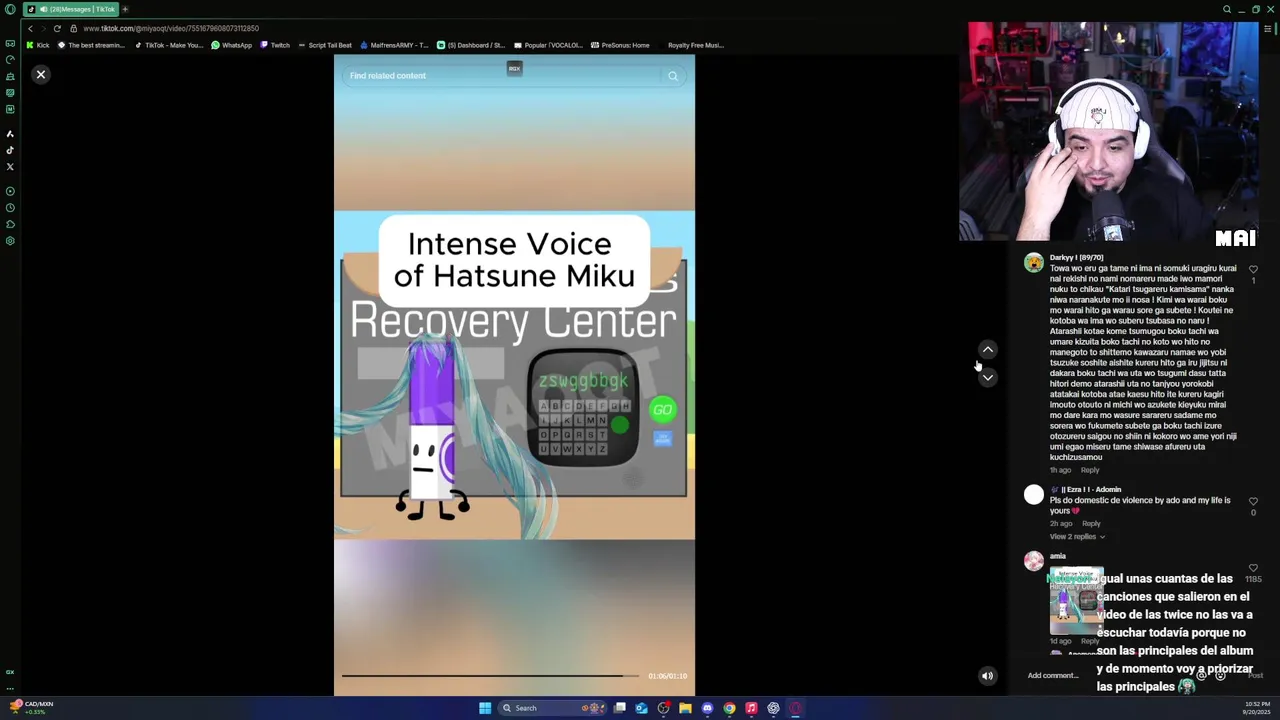Expand 'View 2 replies' under Ezra's comment
Screen dimensions: 1280x720
[x=1077, y=537]
